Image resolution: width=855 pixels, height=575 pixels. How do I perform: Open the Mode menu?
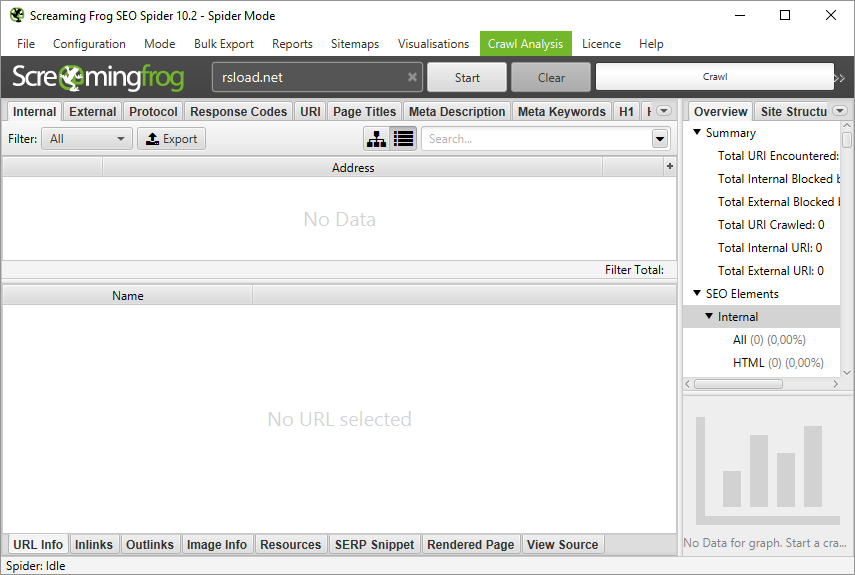(159, 44)
